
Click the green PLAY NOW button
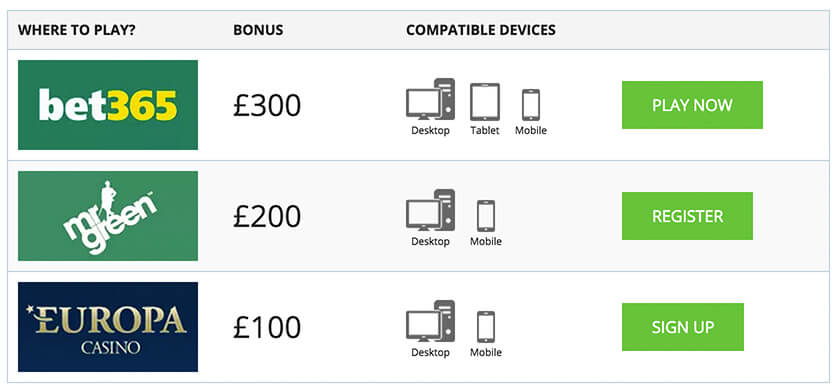692,105
